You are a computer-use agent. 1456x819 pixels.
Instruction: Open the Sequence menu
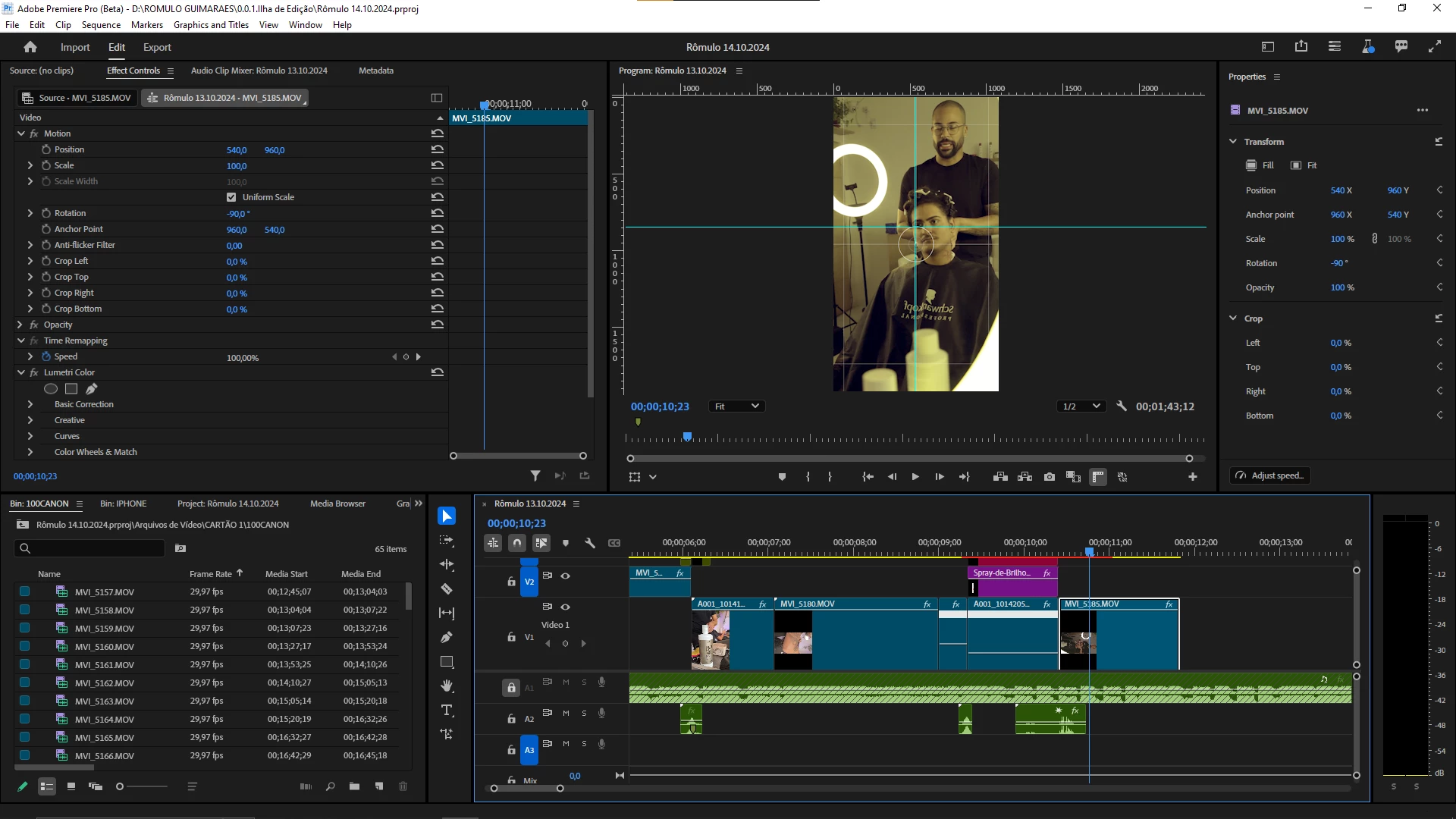point(101,25)
